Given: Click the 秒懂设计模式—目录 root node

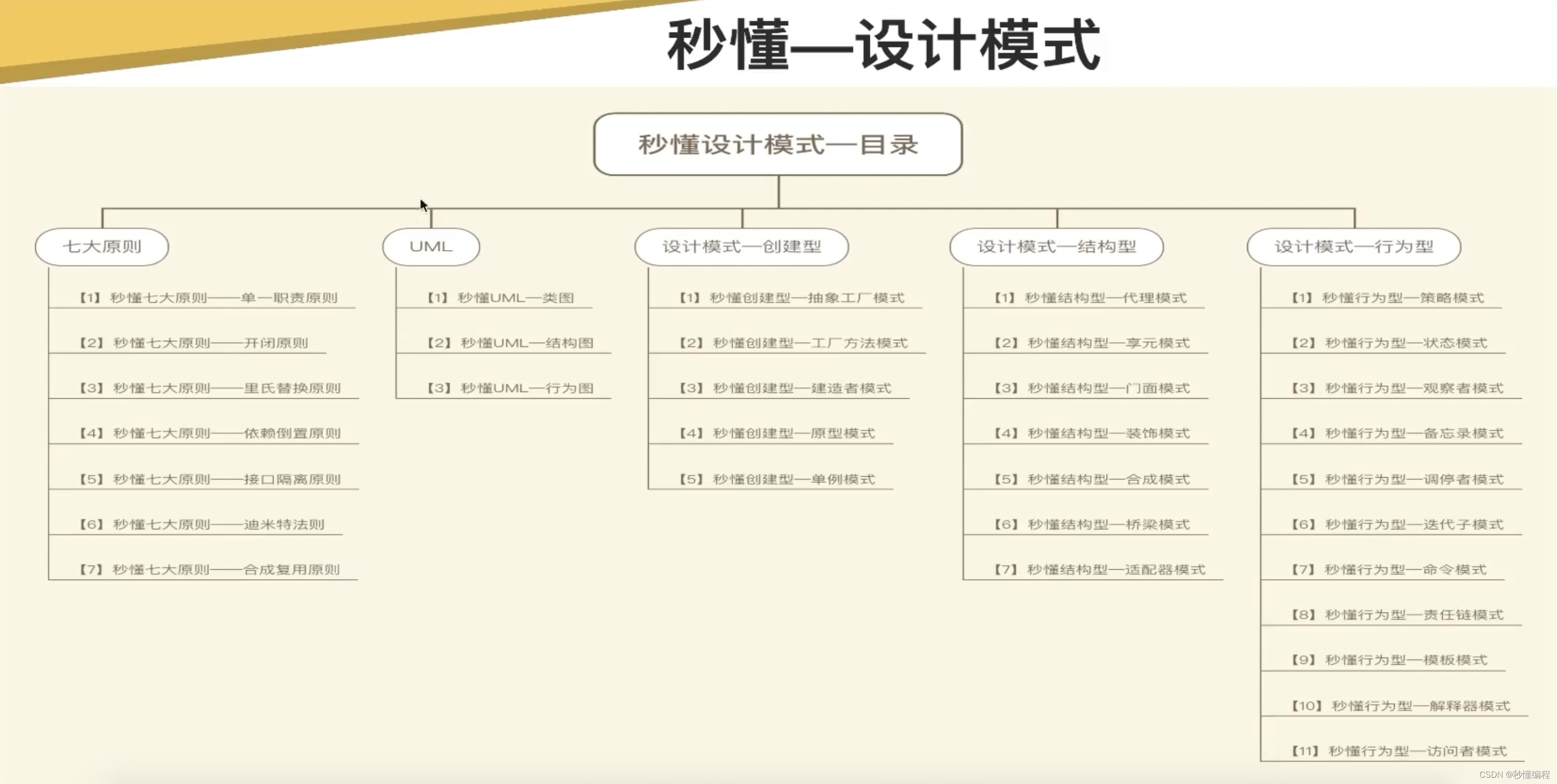Looking at the screenshot, I should click(778, 145).
